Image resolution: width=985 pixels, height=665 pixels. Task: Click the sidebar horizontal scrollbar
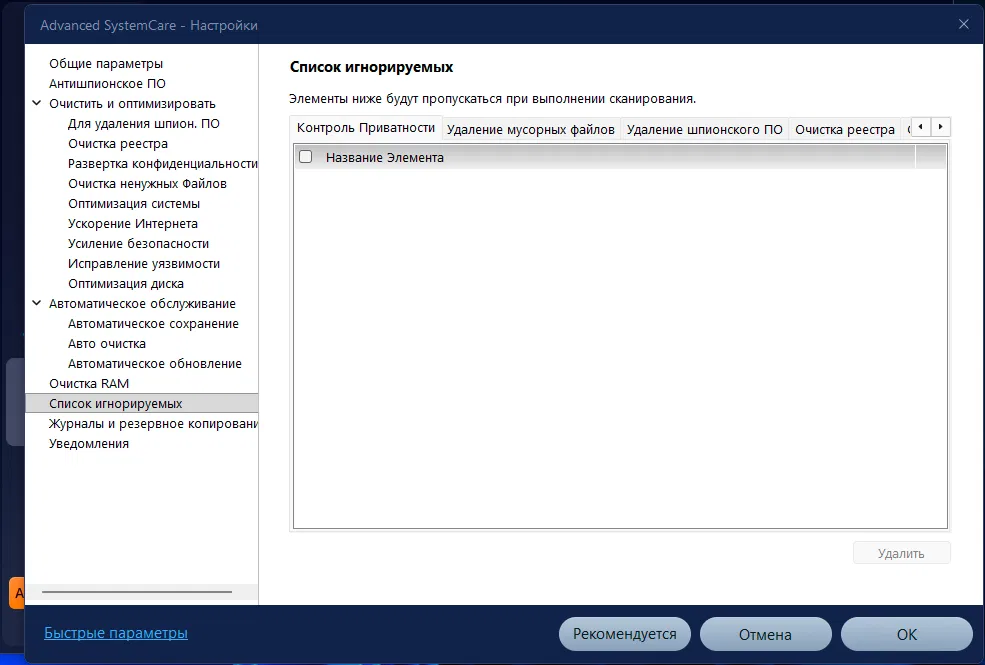(x=137, y=592)
